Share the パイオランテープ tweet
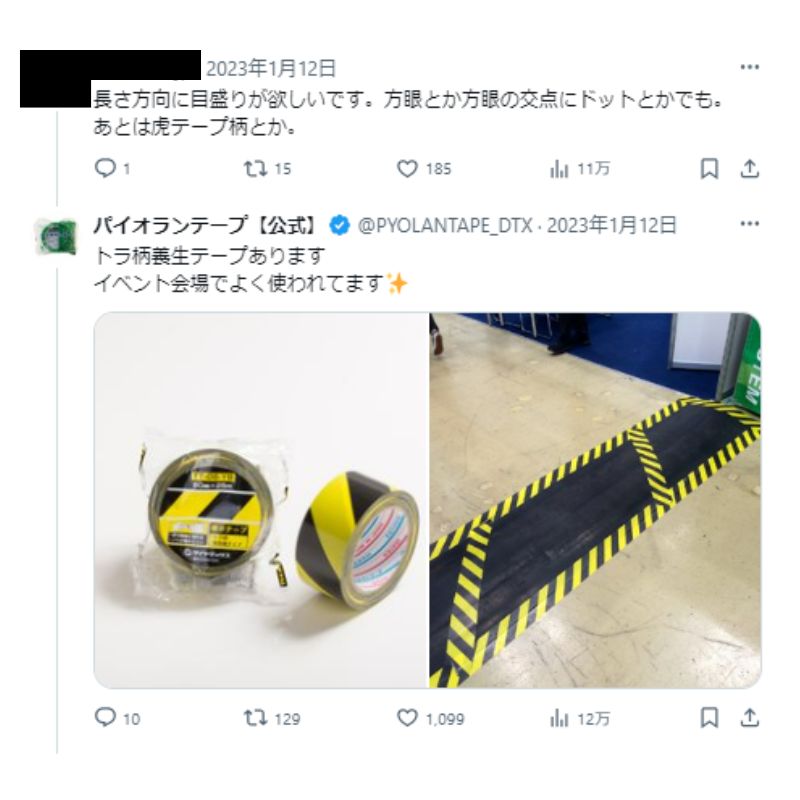800x800 pixels. point(750,718)
